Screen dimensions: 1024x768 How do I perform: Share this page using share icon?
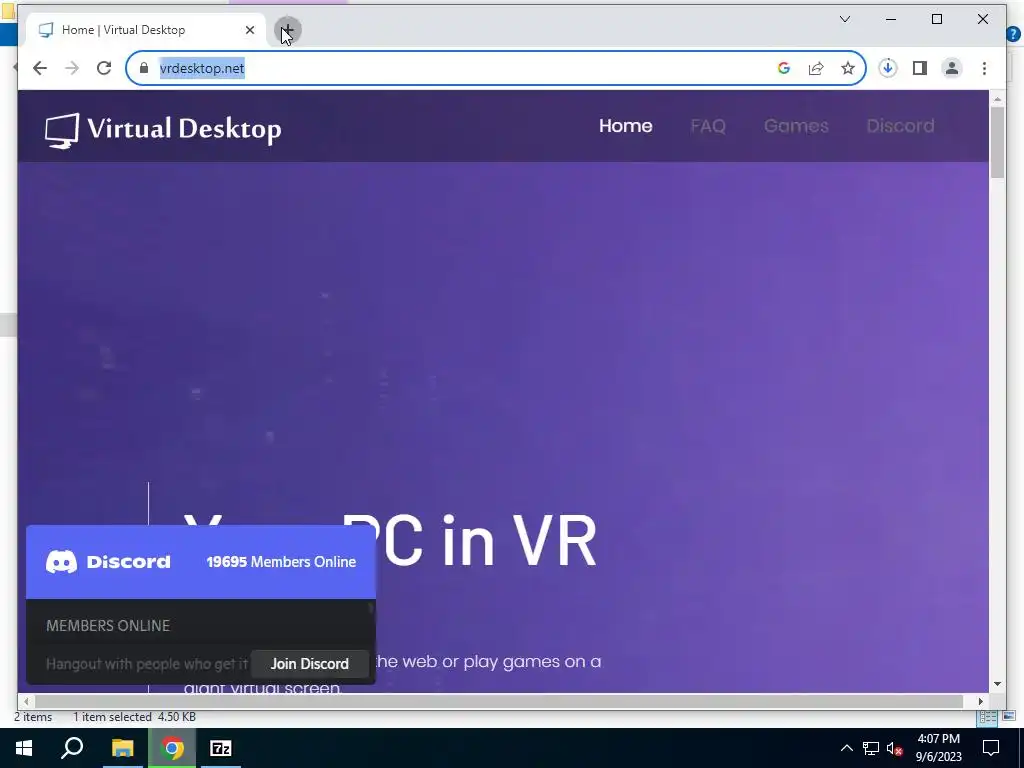point(816,68)
